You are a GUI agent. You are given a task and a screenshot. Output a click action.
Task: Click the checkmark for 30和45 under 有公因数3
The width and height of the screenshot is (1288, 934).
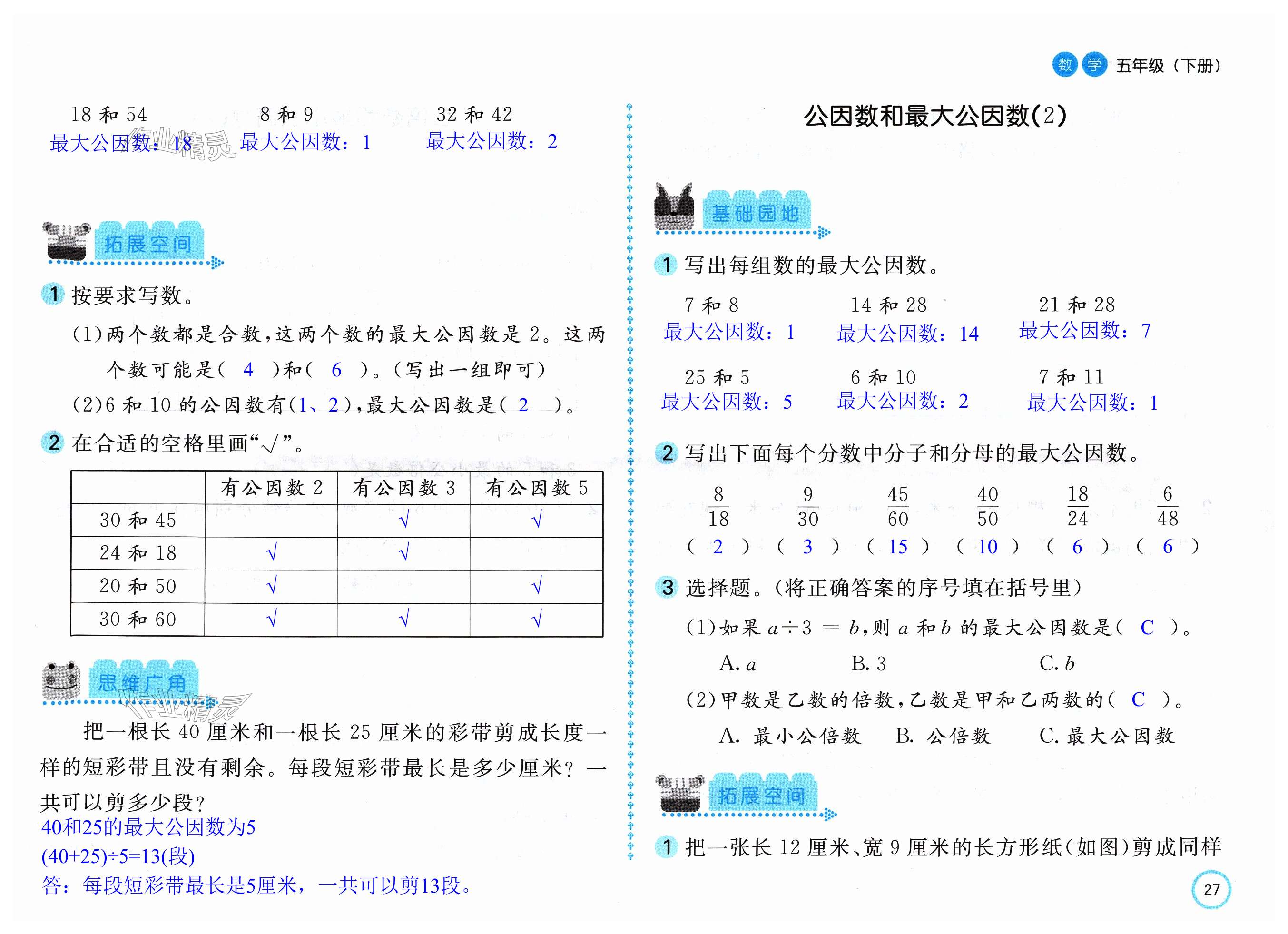404,520
